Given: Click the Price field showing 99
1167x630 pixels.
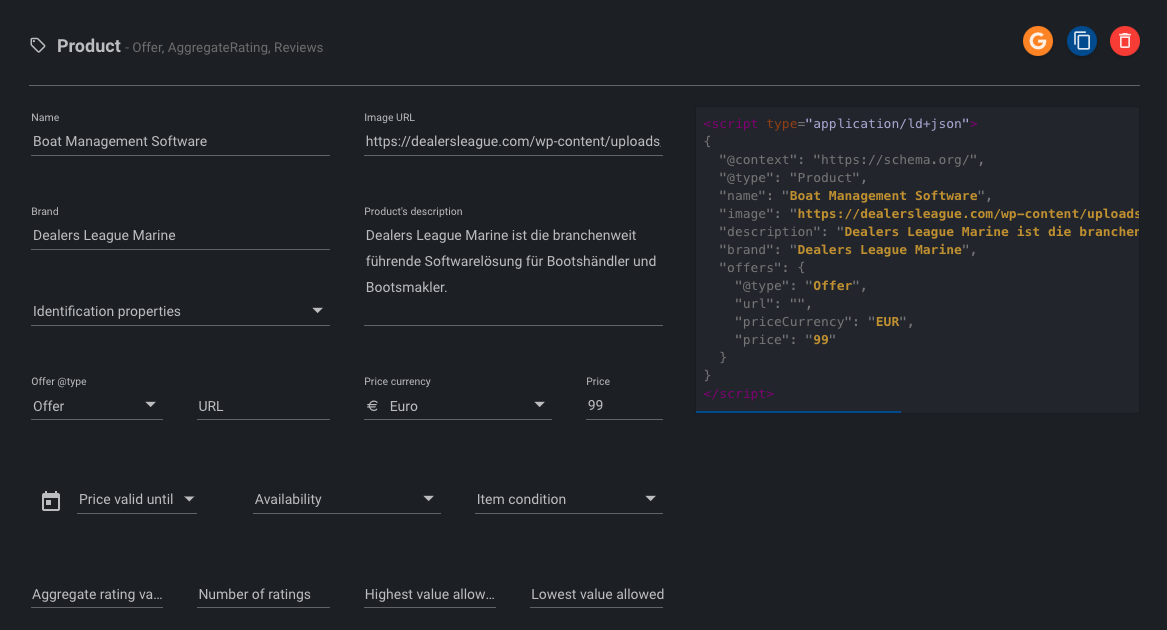Looking at the screenshot, I should pyautogui.click(x=623, y=405).
